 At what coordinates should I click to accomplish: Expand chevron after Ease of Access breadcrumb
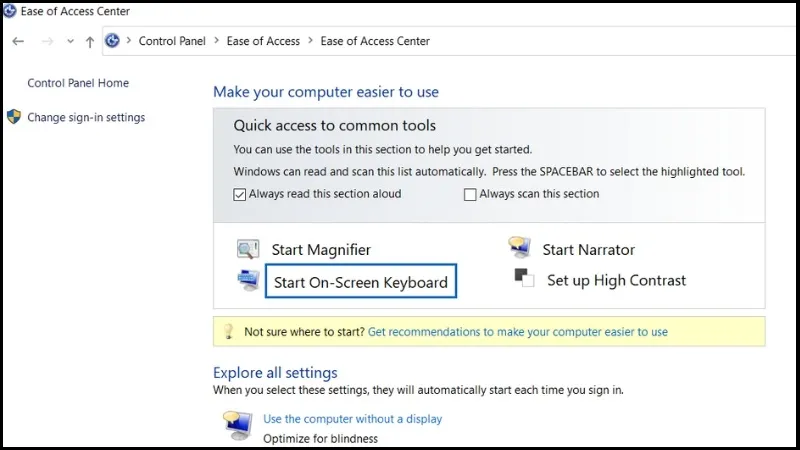tap(310, 41)
